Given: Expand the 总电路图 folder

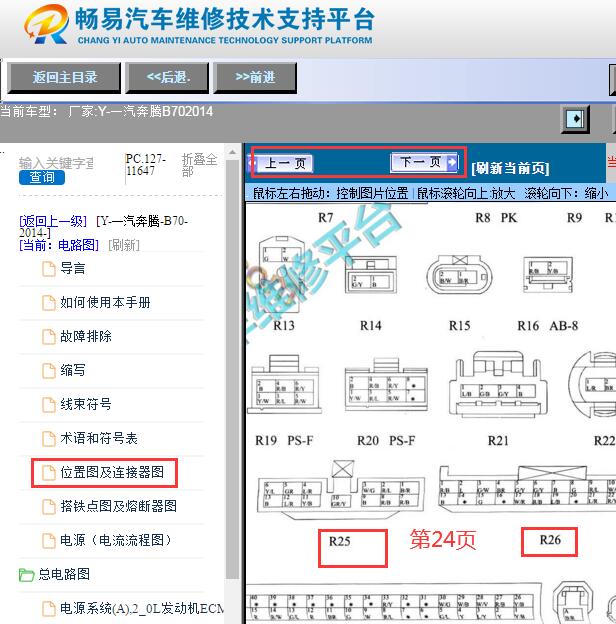Looking at the screenshot, I should (64, 574).
